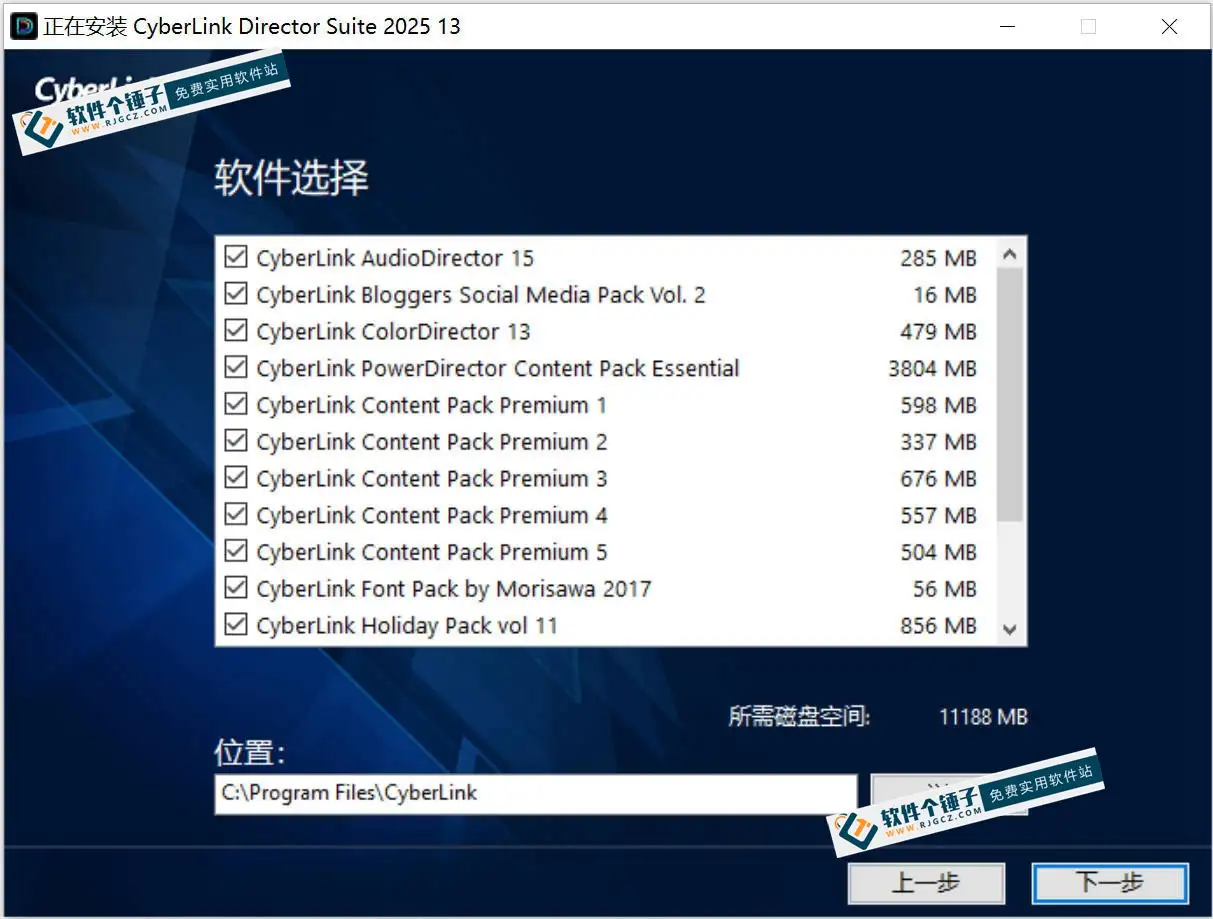Uncheck CyberLink AudioDirector 15
This screenshot has height=919, width=1213.
pos(236,256)
